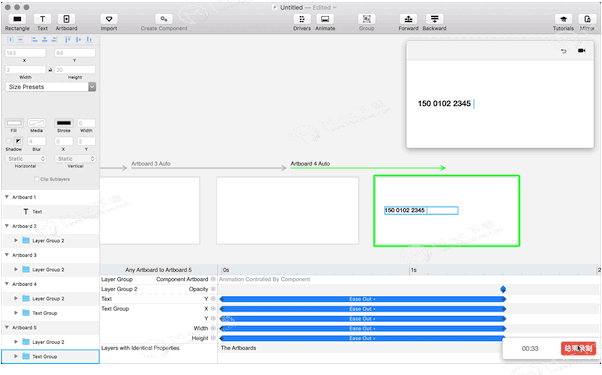Click the Text layer T icon under Artboard 1
The height and width of the screenshot is (375, 602).
coord(26,211)
